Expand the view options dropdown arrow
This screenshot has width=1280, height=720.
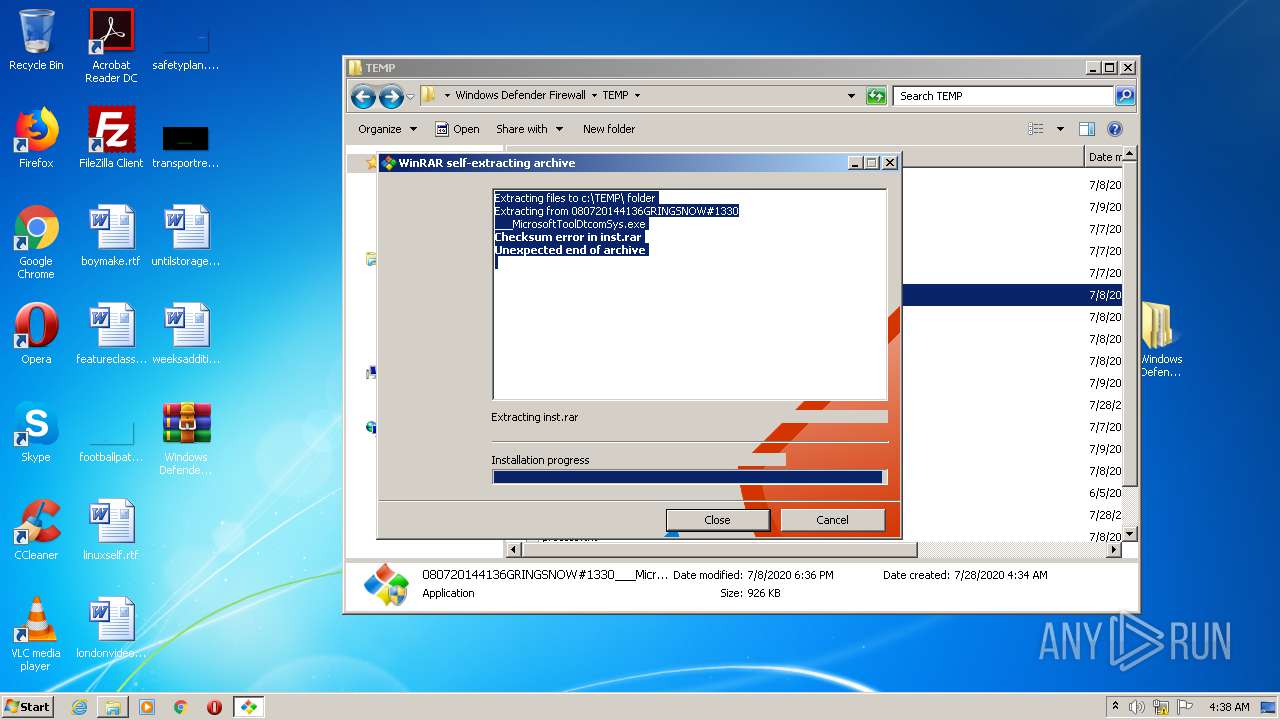1060,129
